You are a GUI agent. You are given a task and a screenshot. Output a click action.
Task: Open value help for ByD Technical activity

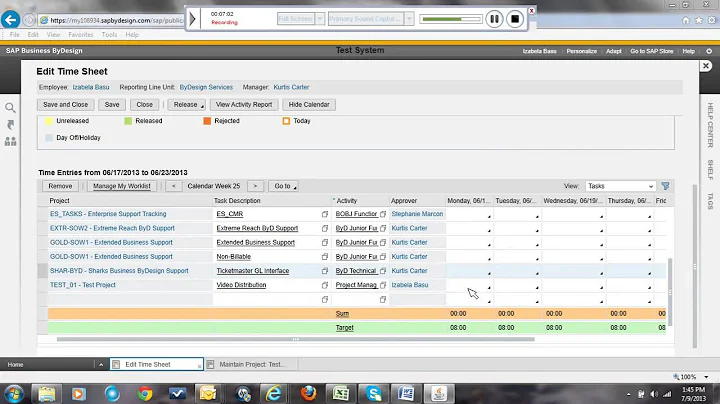click(383, 271)
